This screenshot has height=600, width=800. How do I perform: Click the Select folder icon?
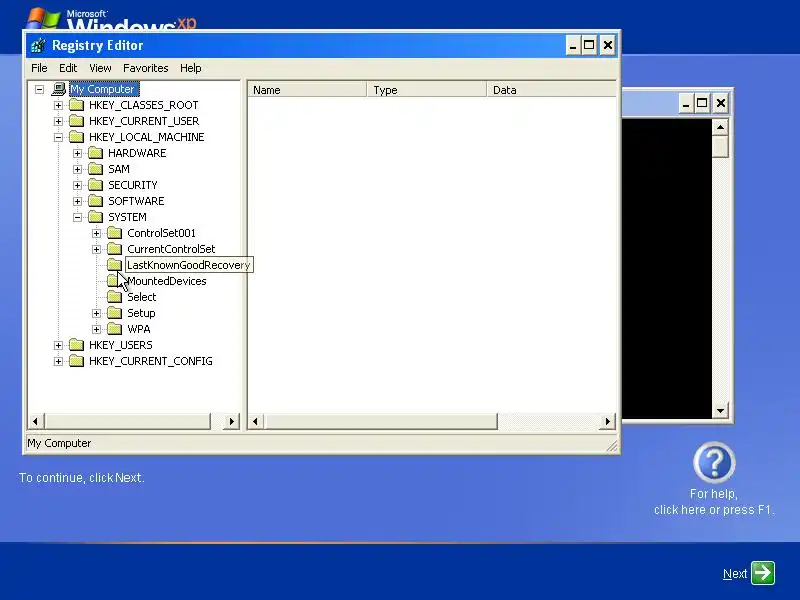pyautogui.click(x=115, y=297)
